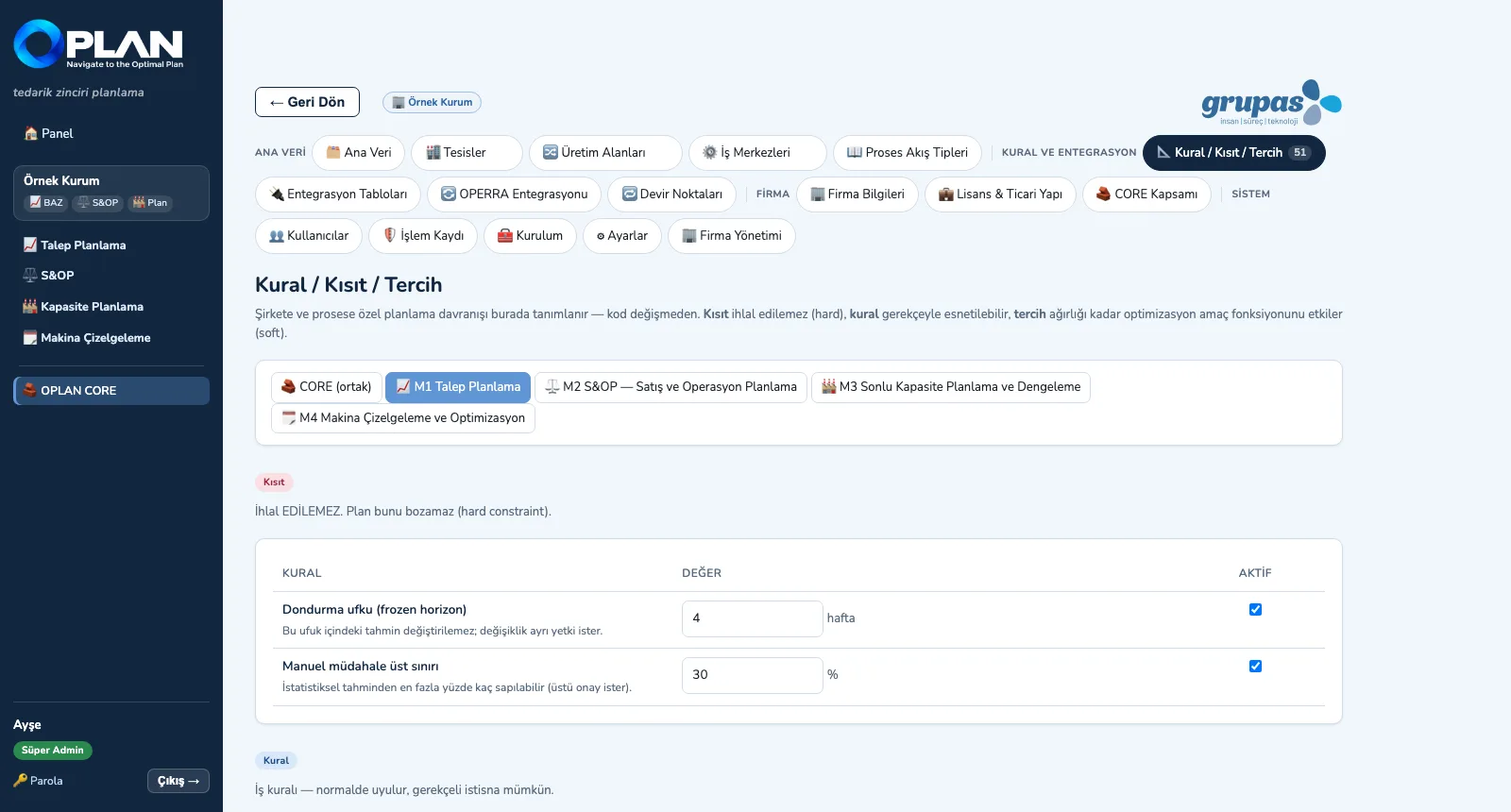Open the Panel home icon in sidebar
The image size is (1511, 812).
tap(31, 133)
